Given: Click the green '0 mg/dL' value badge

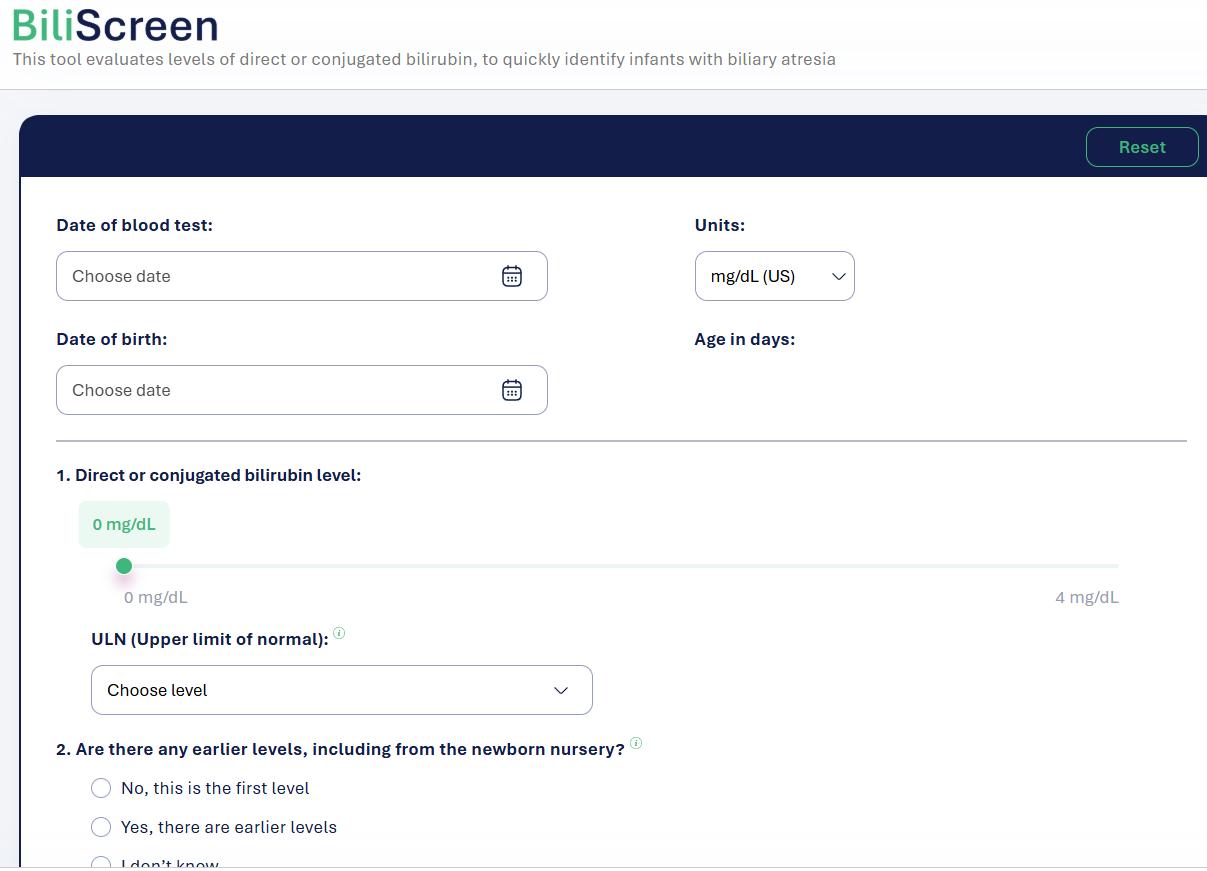Looking at the screenshot, I should click(x=124, y=525).
